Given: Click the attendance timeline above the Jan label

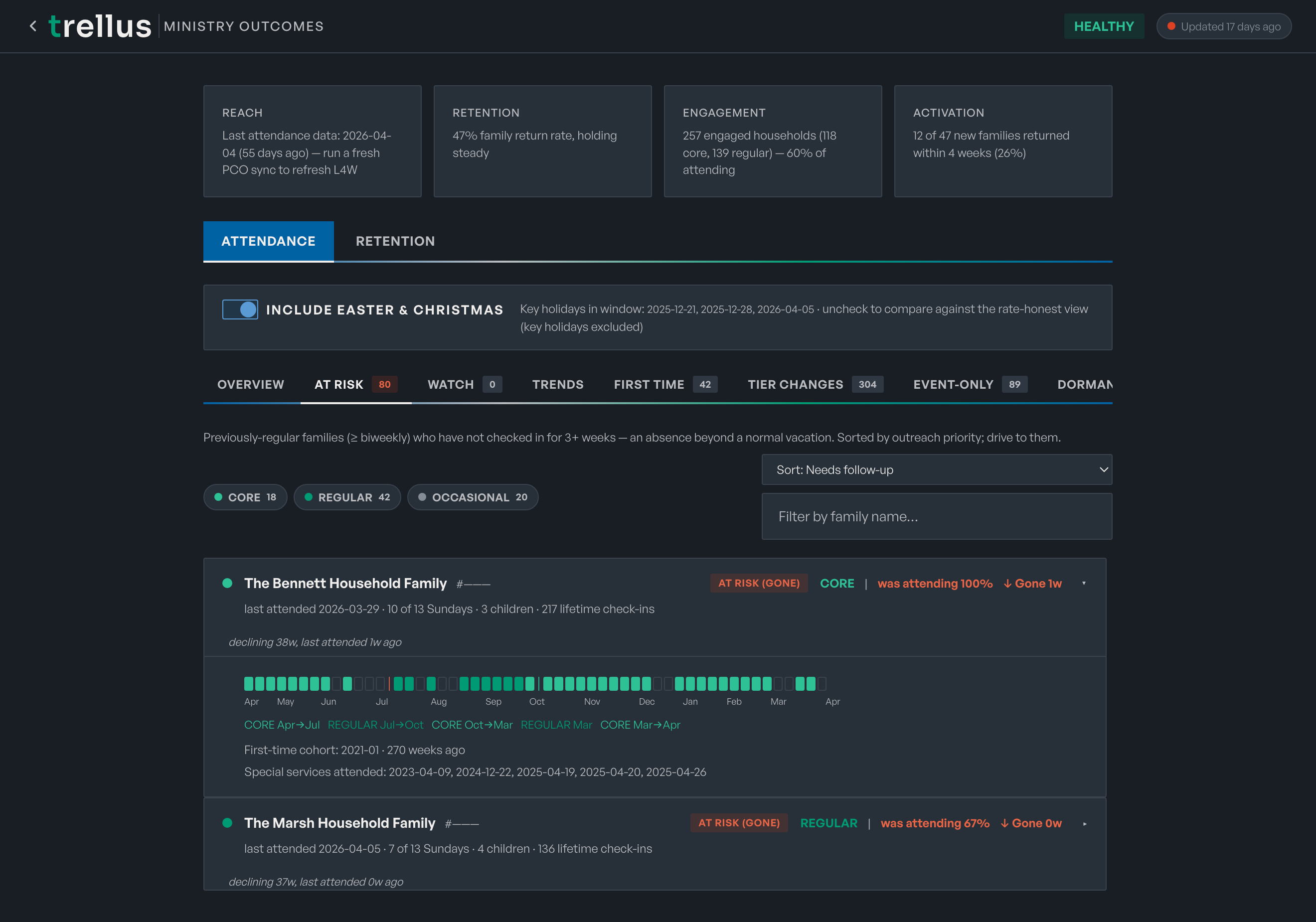Looking at the screenshot, I should click(690, 684).
